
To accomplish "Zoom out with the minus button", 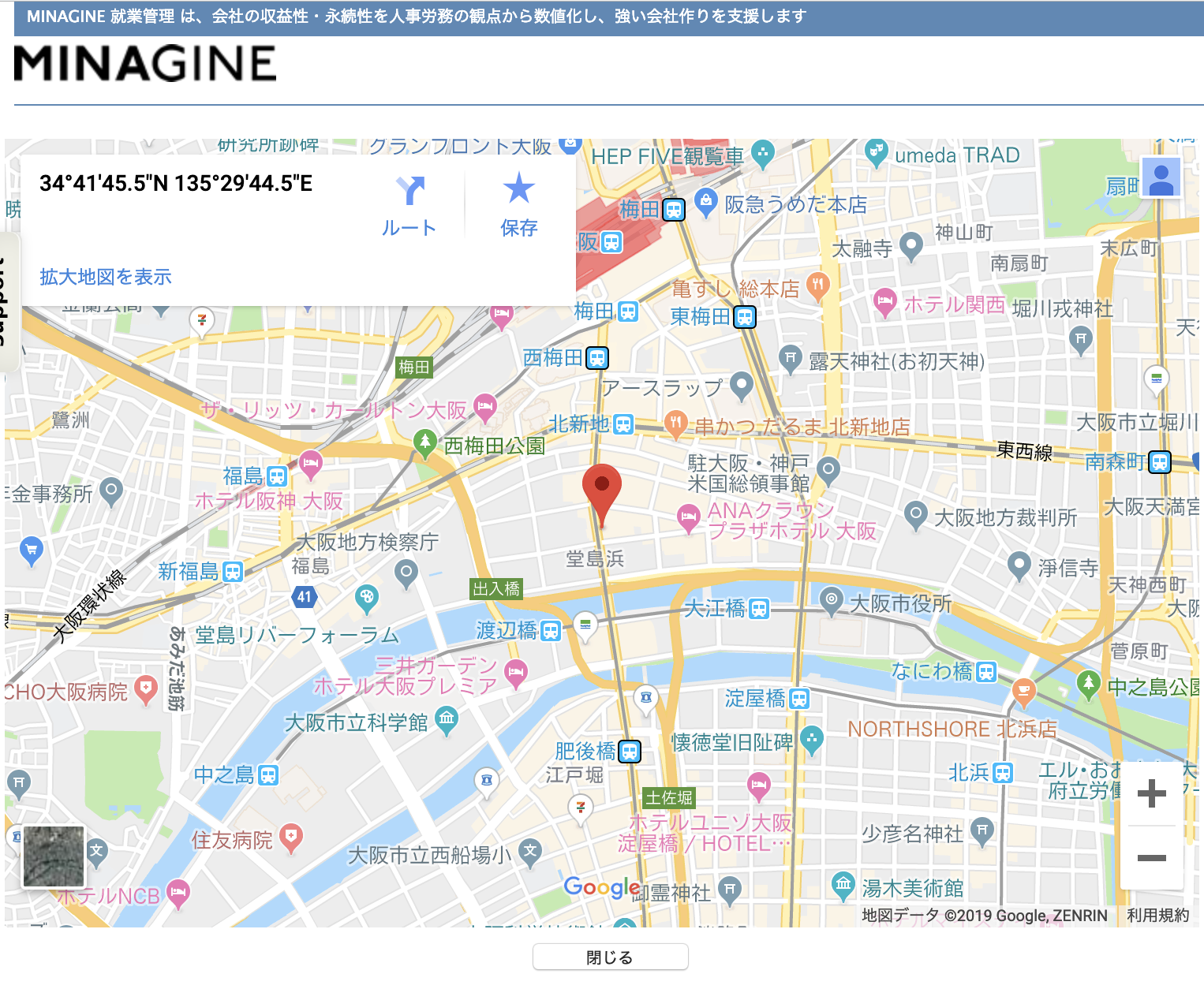I will [1152, 857].
